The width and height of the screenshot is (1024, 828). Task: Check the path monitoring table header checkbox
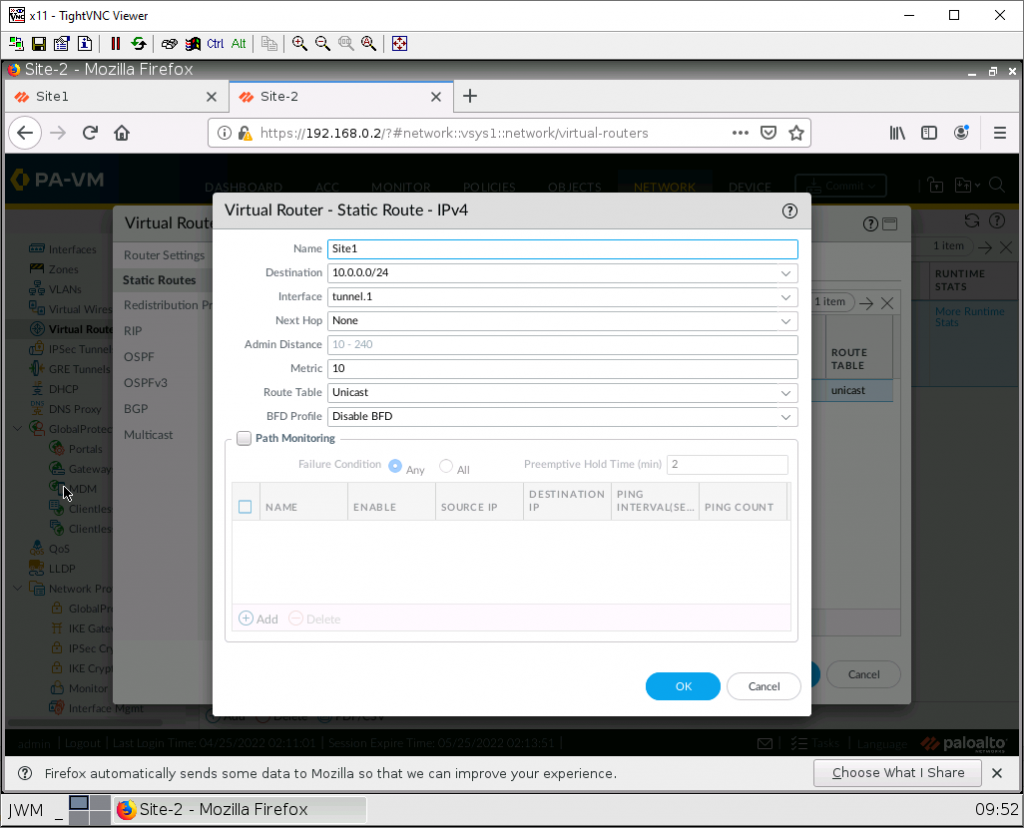coord(245,506)
